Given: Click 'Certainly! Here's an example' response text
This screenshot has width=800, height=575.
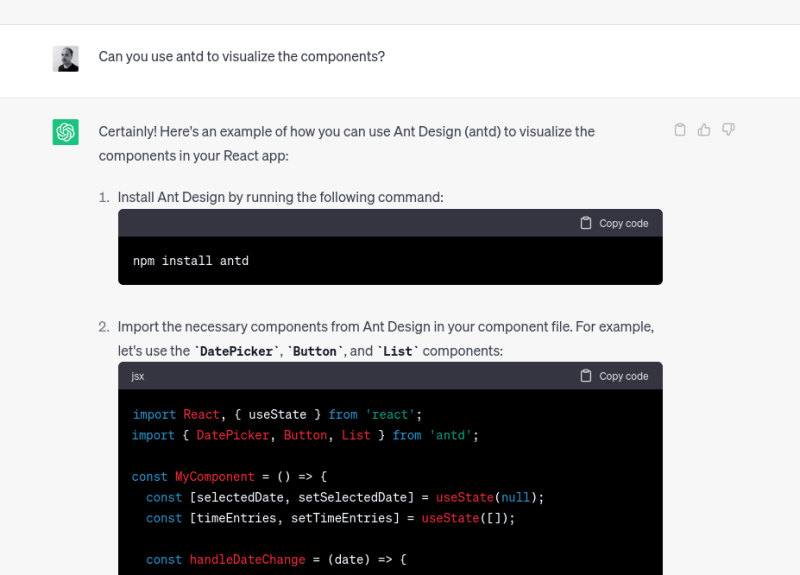Looking at the screenshot, I should point(347,143).
